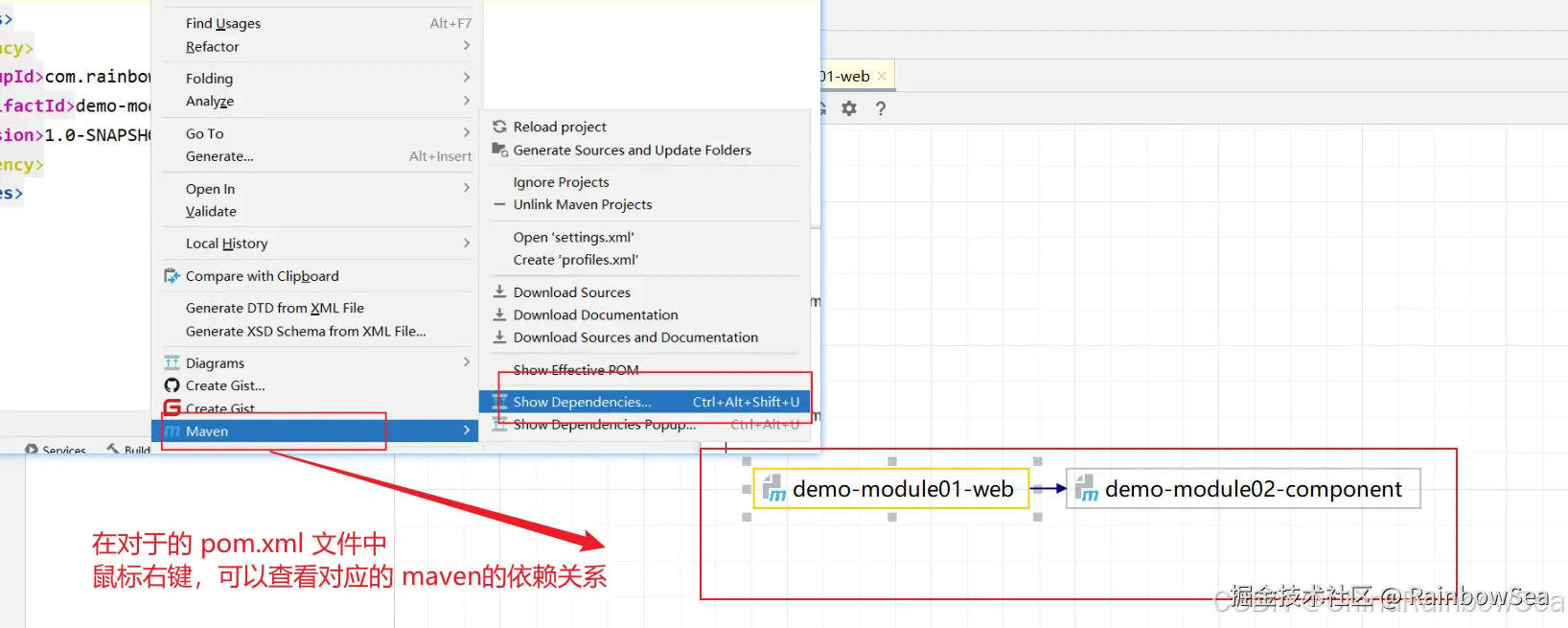Click the Services tool window icon
This screenshot has height=628, width=1568.
[32, 450]
